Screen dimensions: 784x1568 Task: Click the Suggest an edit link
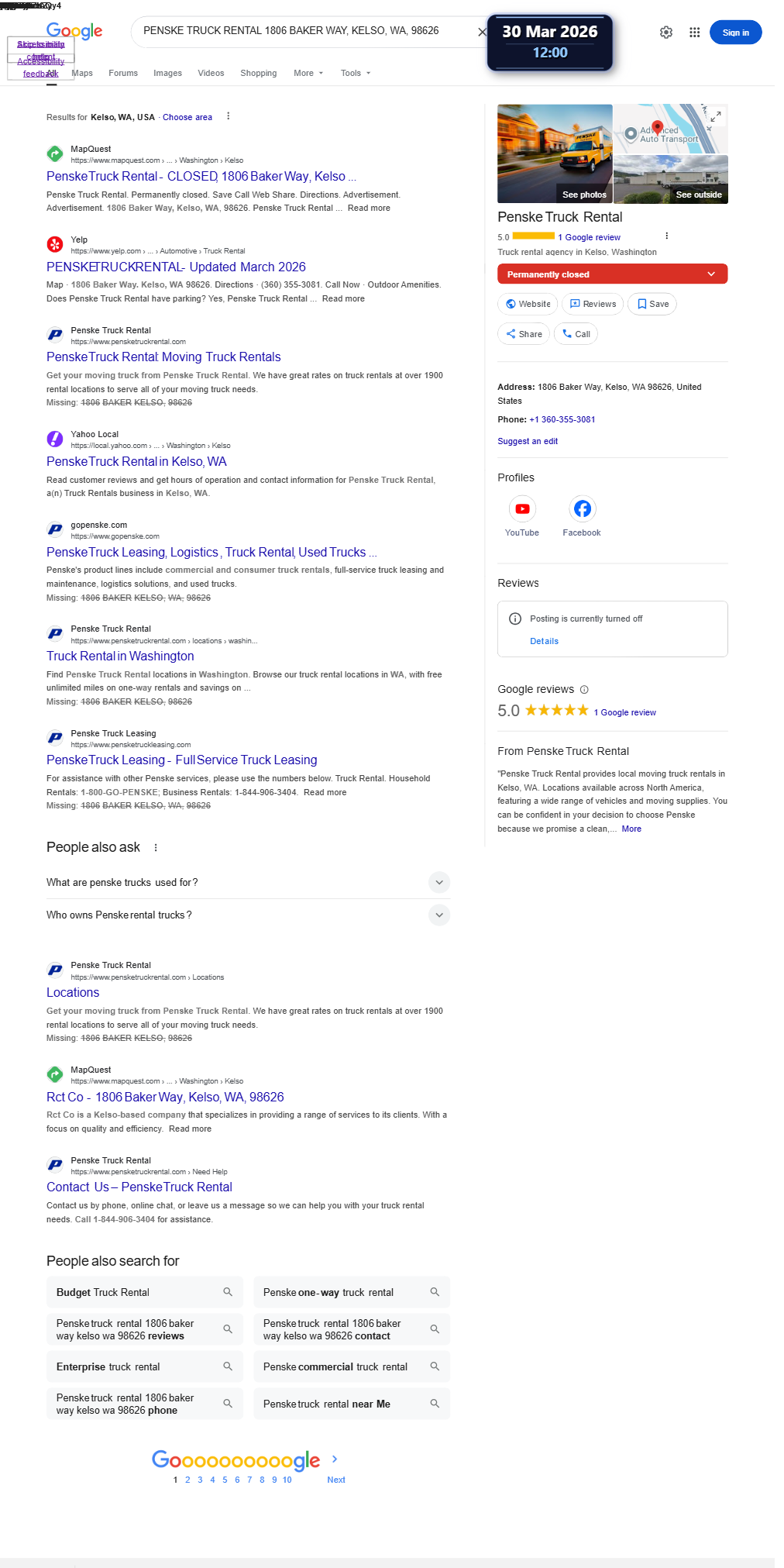527,441
